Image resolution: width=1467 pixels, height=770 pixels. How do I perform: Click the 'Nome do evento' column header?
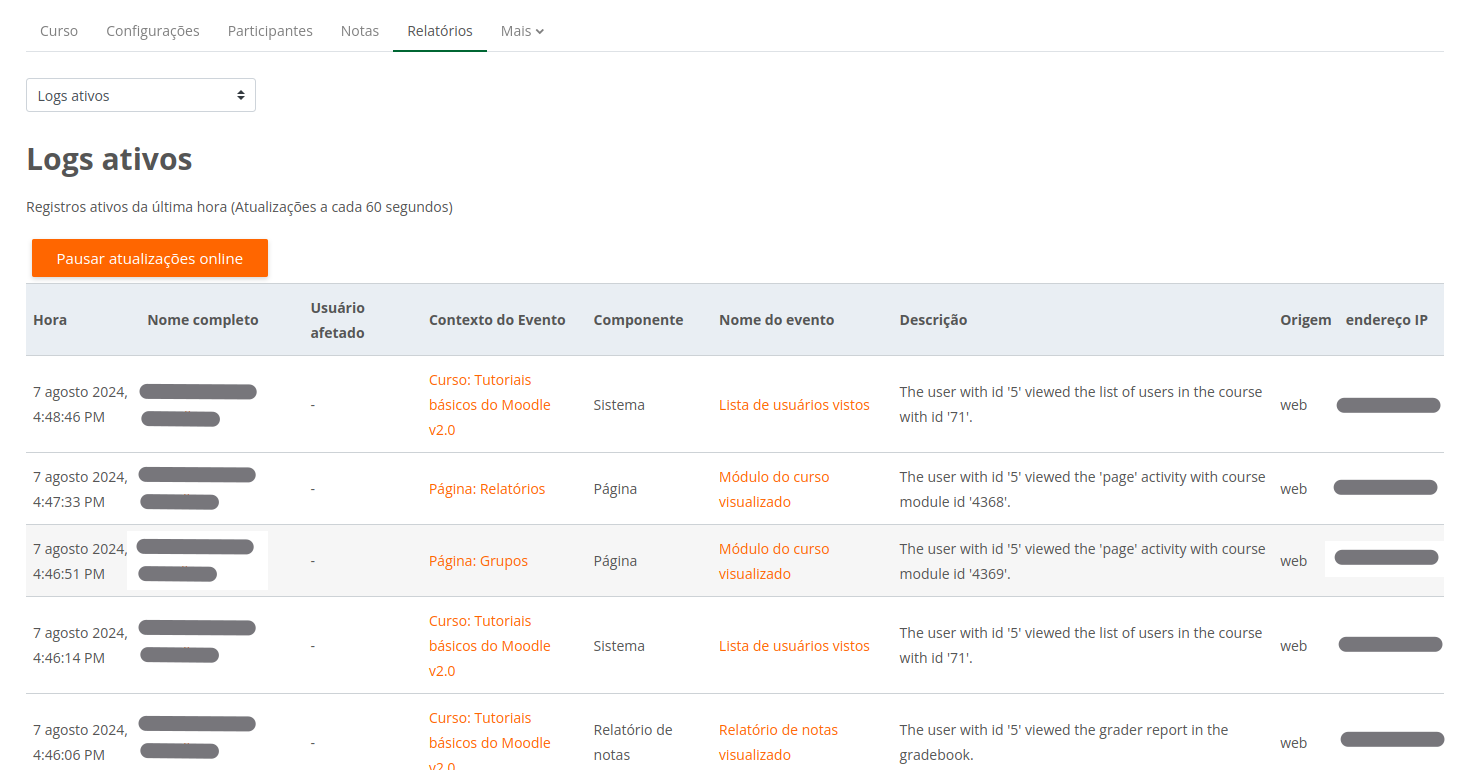point(776,319)
